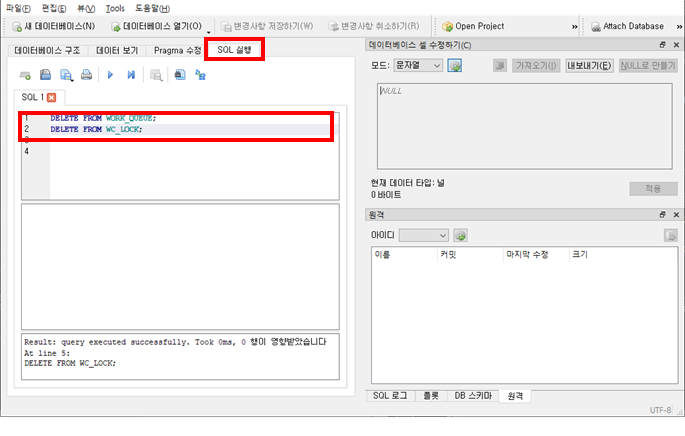The image size is (685, 436).
Task: Switch to 데이터베이스 구조 tab
Action: (x=47, y=51)
